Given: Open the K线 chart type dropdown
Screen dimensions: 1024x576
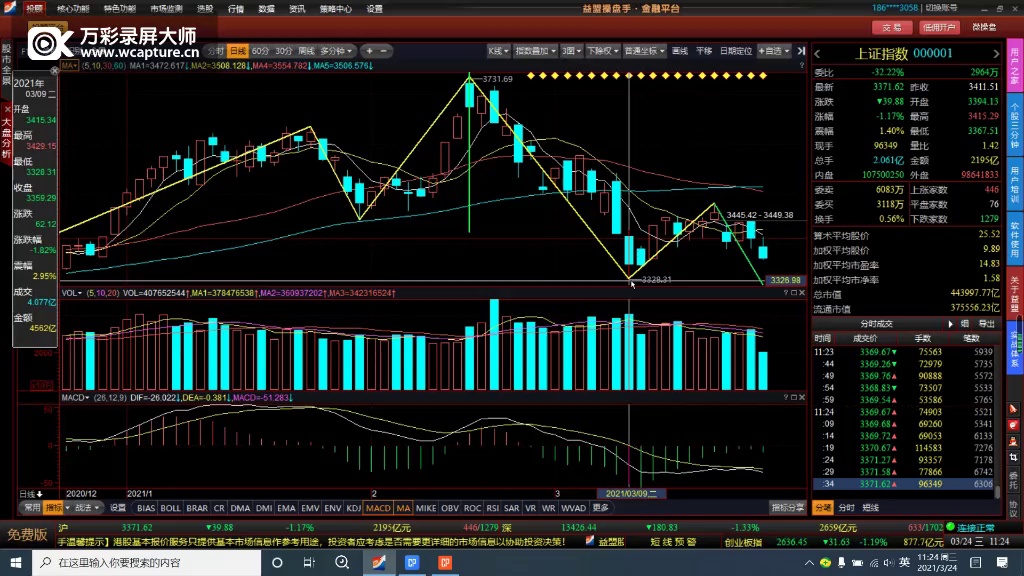Looking at the screenshot, I should 498,50.
